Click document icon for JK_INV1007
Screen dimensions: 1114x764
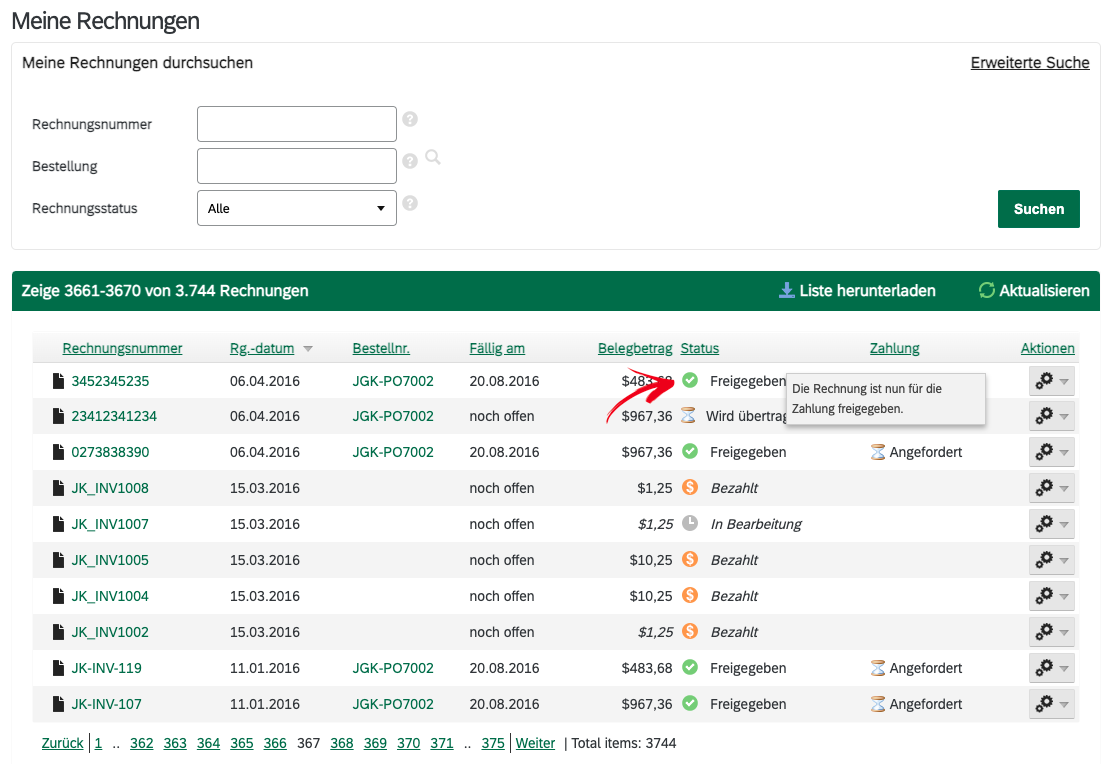coord(58,524)
